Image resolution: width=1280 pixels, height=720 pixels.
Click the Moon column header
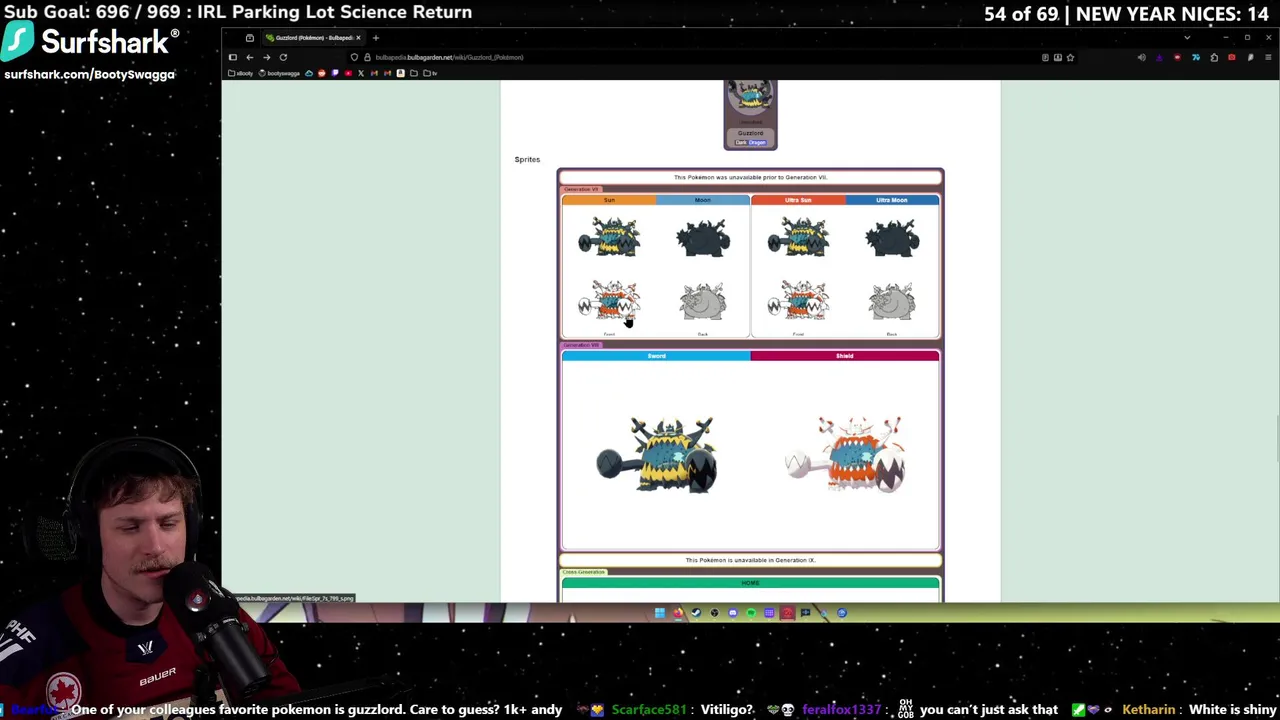click(703, 200)
